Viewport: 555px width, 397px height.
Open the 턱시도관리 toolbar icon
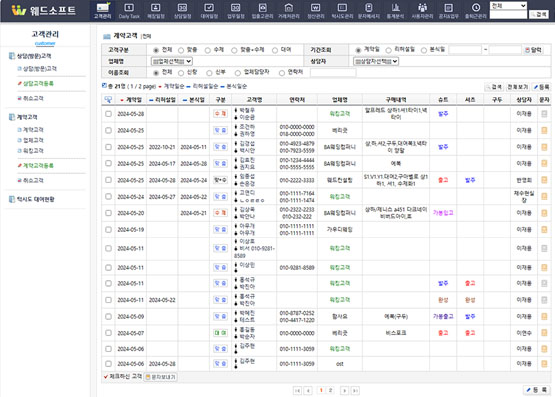click(342, 10)
